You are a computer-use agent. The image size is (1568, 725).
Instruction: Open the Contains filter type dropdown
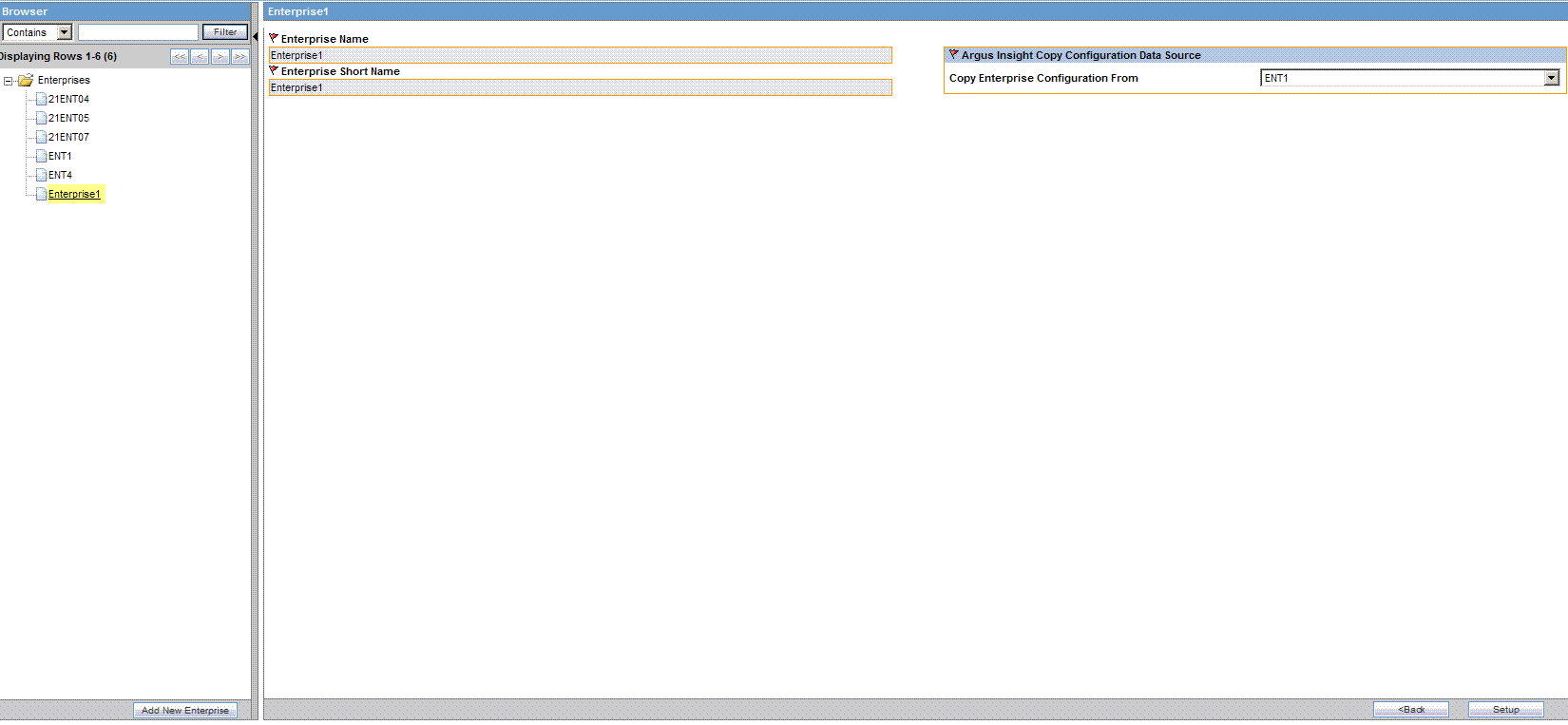(38, 32)
